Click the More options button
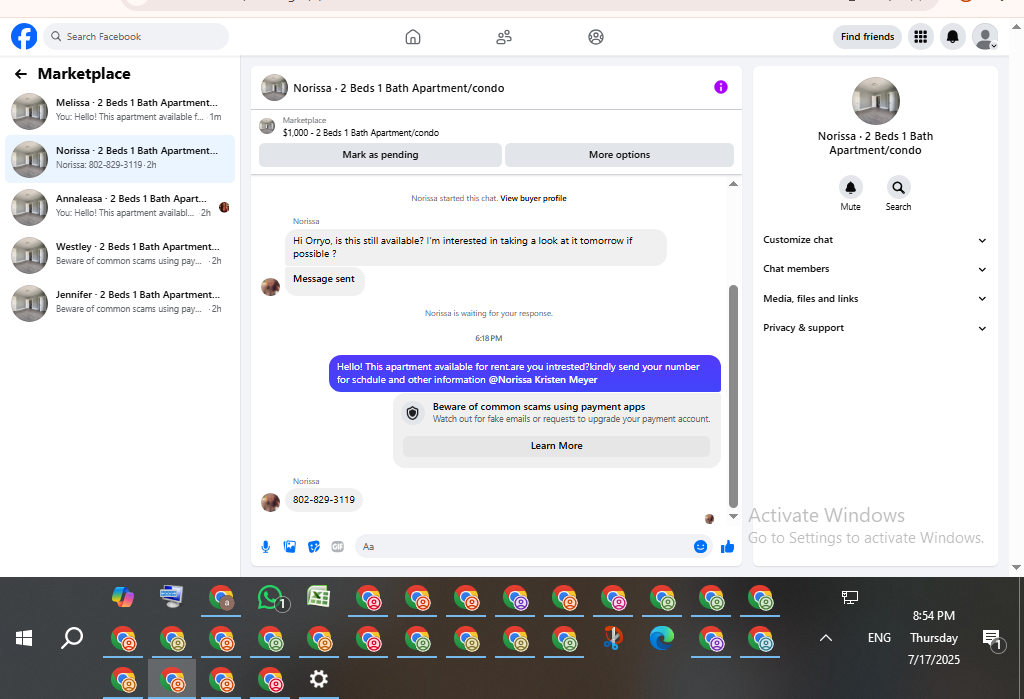The width and height of the screenshot is (1024, 699). pos(619,155)
